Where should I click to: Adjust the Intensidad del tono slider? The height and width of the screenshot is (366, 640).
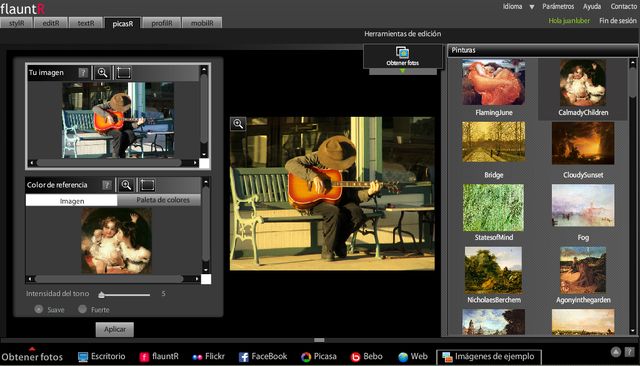tap(101, 294)
